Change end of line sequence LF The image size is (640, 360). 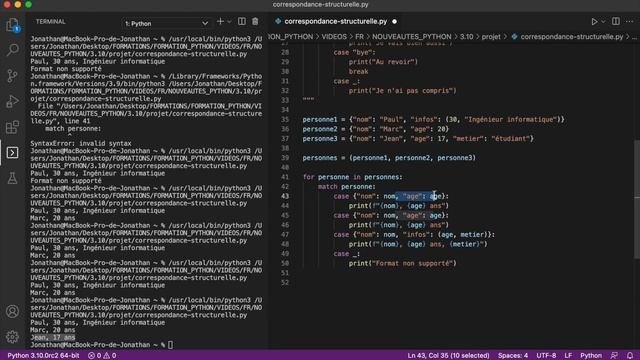point(568,356)
